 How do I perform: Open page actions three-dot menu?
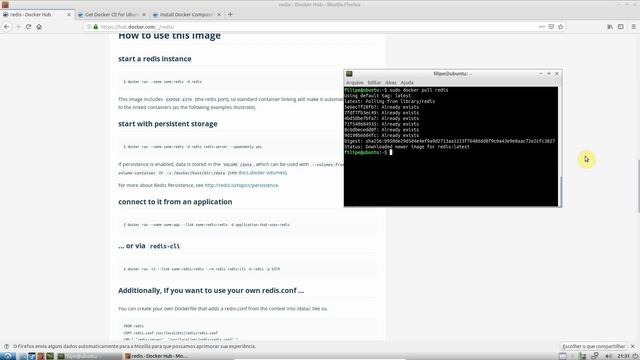point(542,27)
